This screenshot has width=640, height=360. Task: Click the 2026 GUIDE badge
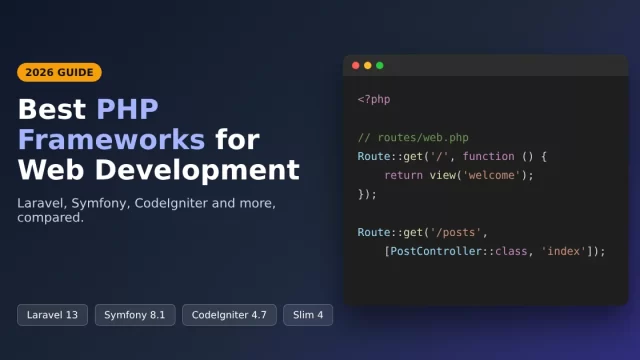[59, 72]
